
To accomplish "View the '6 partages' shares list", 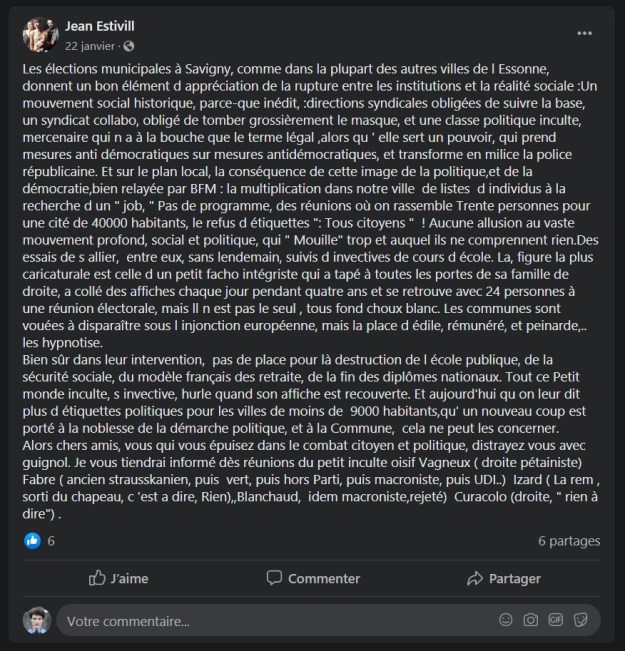I will coord(569,540).
